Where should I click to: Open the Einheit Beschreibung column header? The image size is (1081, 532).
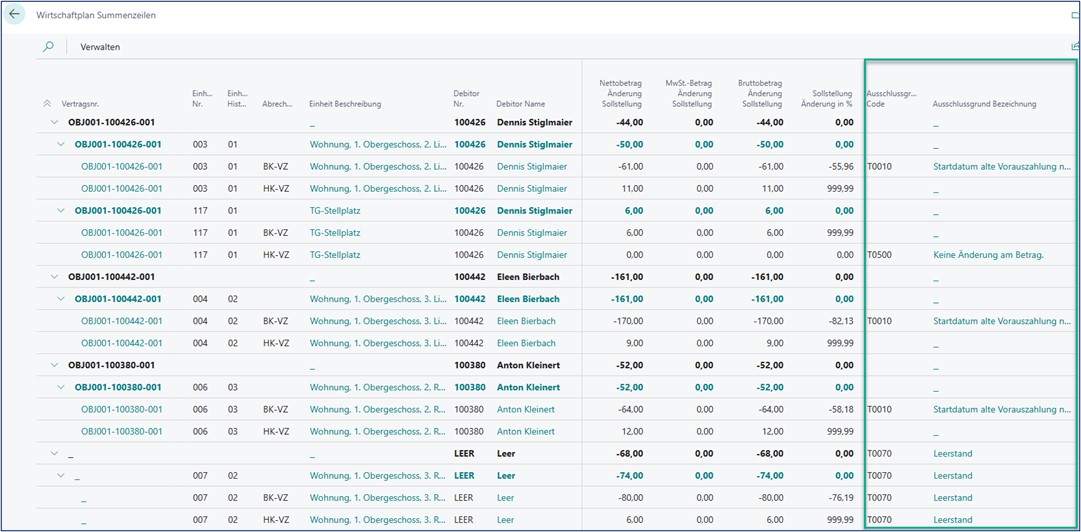tap(345, 104)
